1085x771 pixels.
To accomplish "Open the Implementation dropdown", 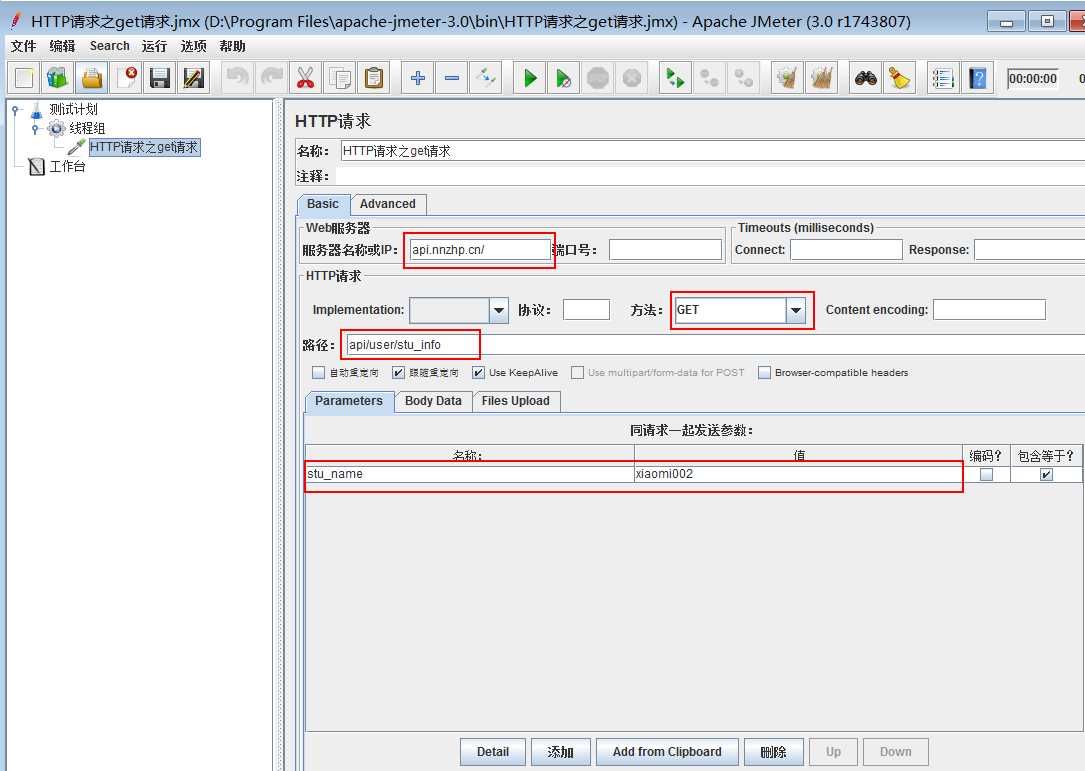I will pyautogui.click(x=499, y=311).
